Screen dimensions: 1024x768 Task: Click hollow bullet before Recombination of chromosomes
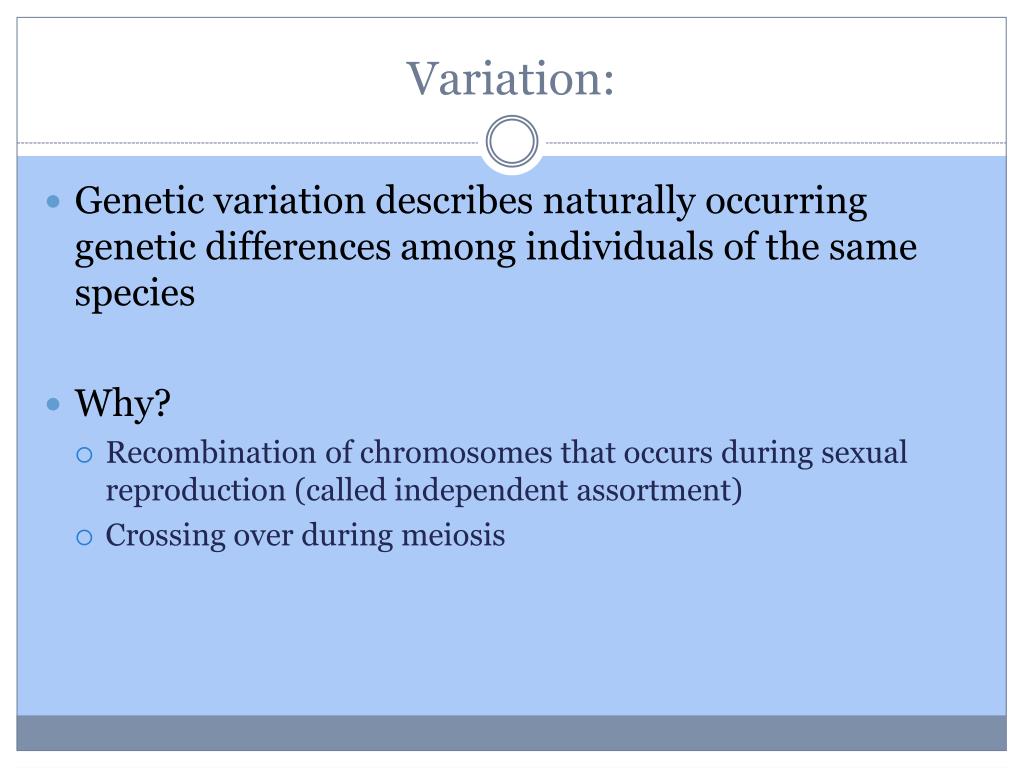84,455
